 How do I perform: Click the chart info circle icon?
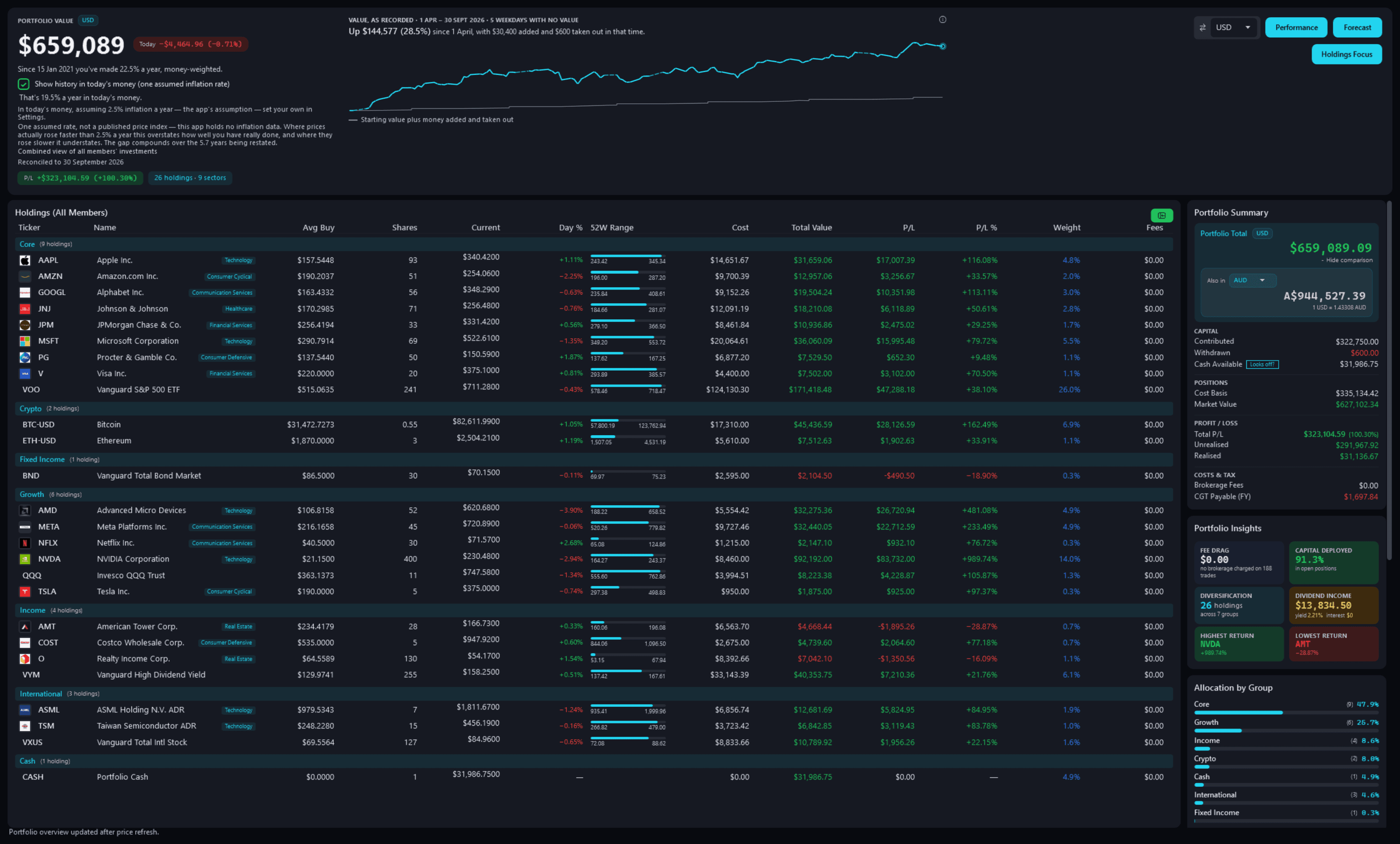[x=943, y=19]
